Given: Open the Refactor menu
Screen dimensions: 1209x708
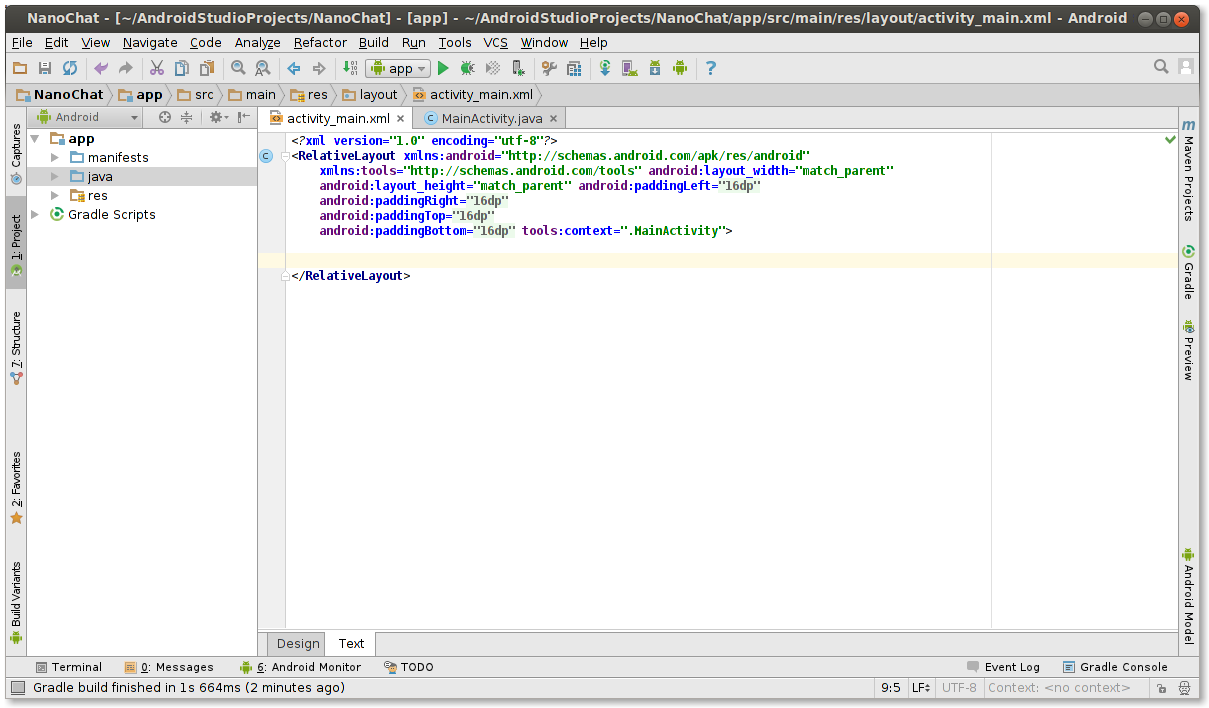Looking at the screenshot, I should coord(320,42).
